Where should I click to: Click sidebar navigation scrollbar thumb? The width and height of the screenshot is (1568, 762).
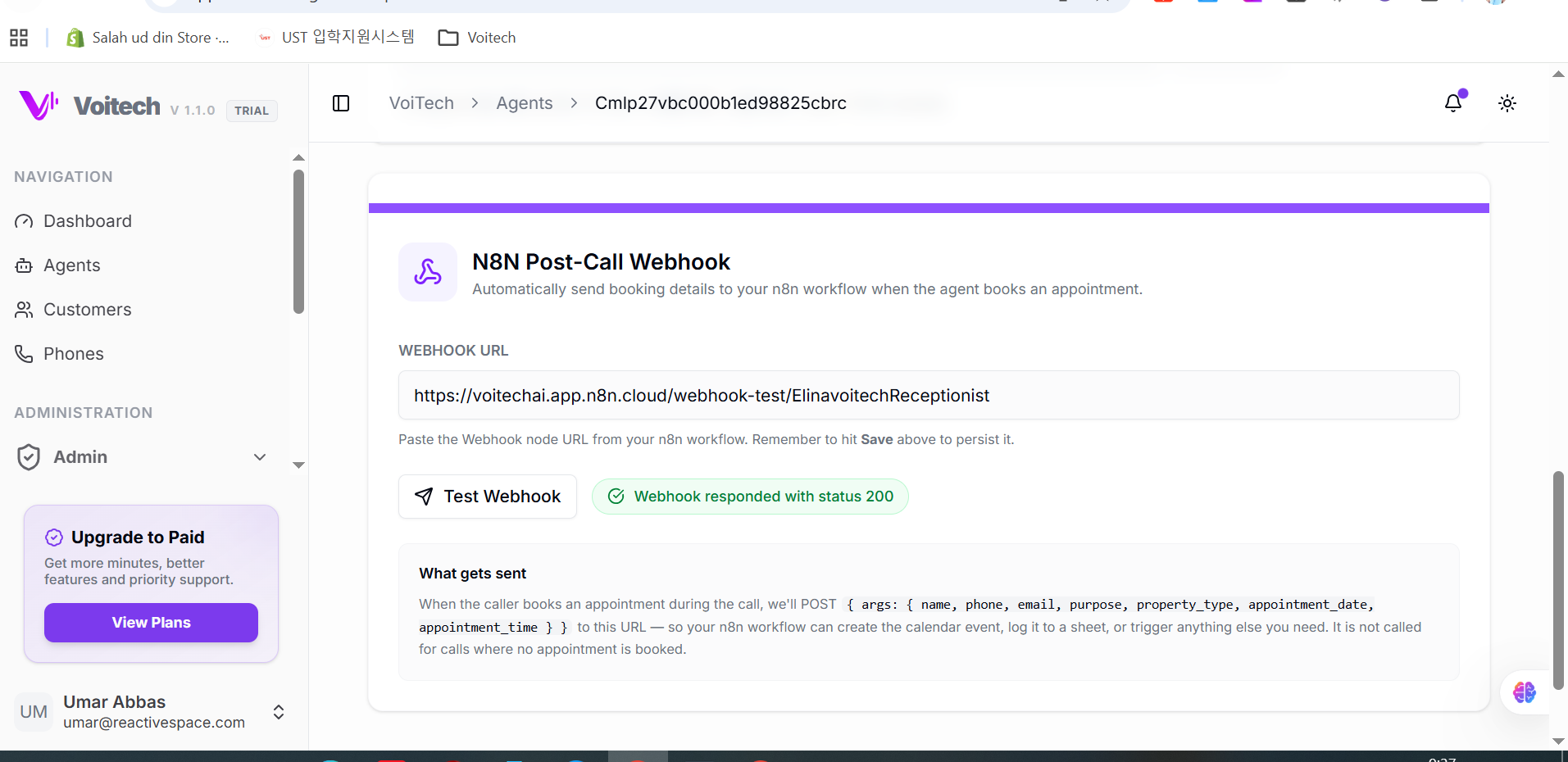pyautogui.click(x=298, y=242)
